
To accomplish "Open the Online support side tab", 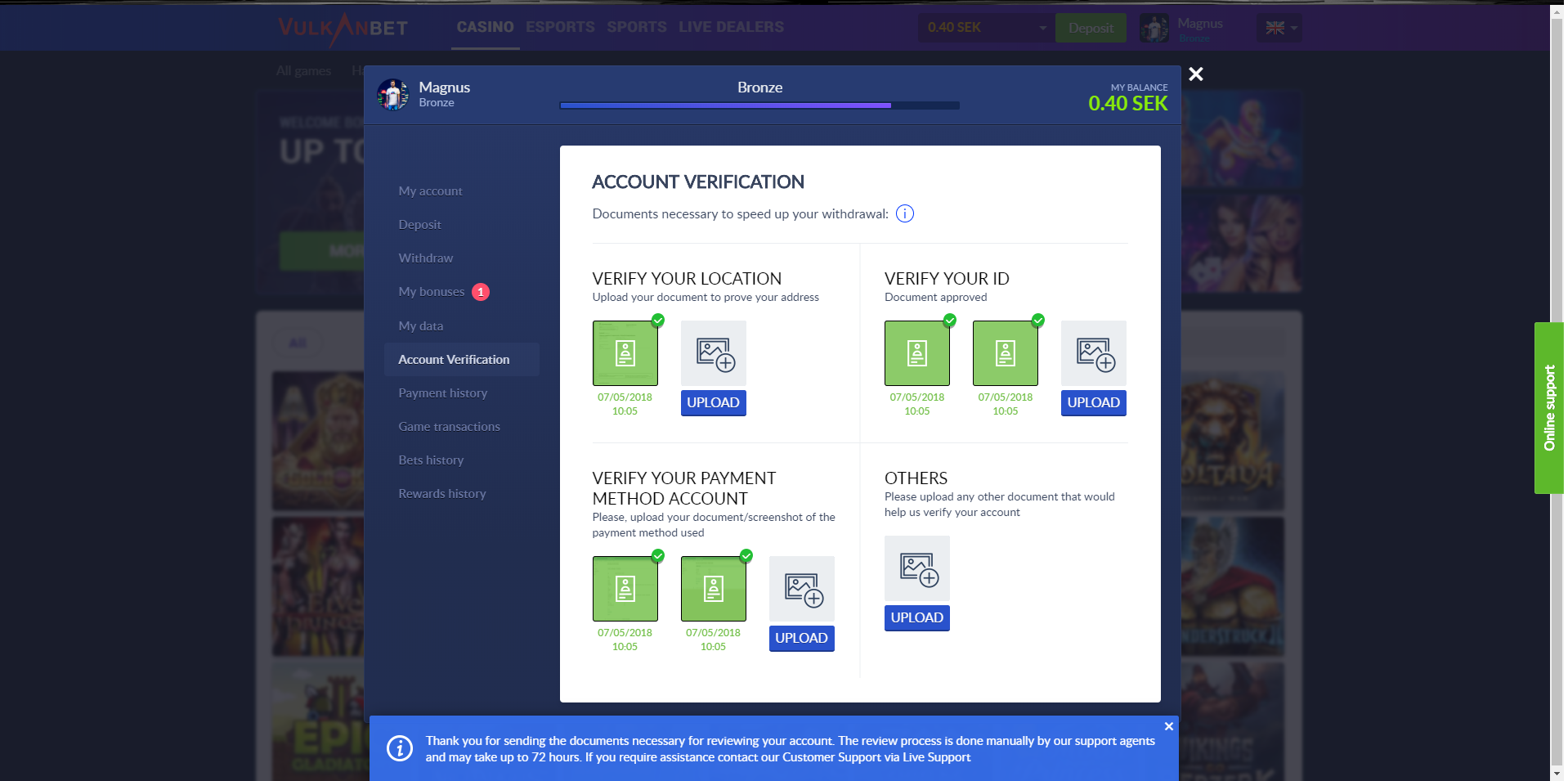I will tap(1549, 408).
